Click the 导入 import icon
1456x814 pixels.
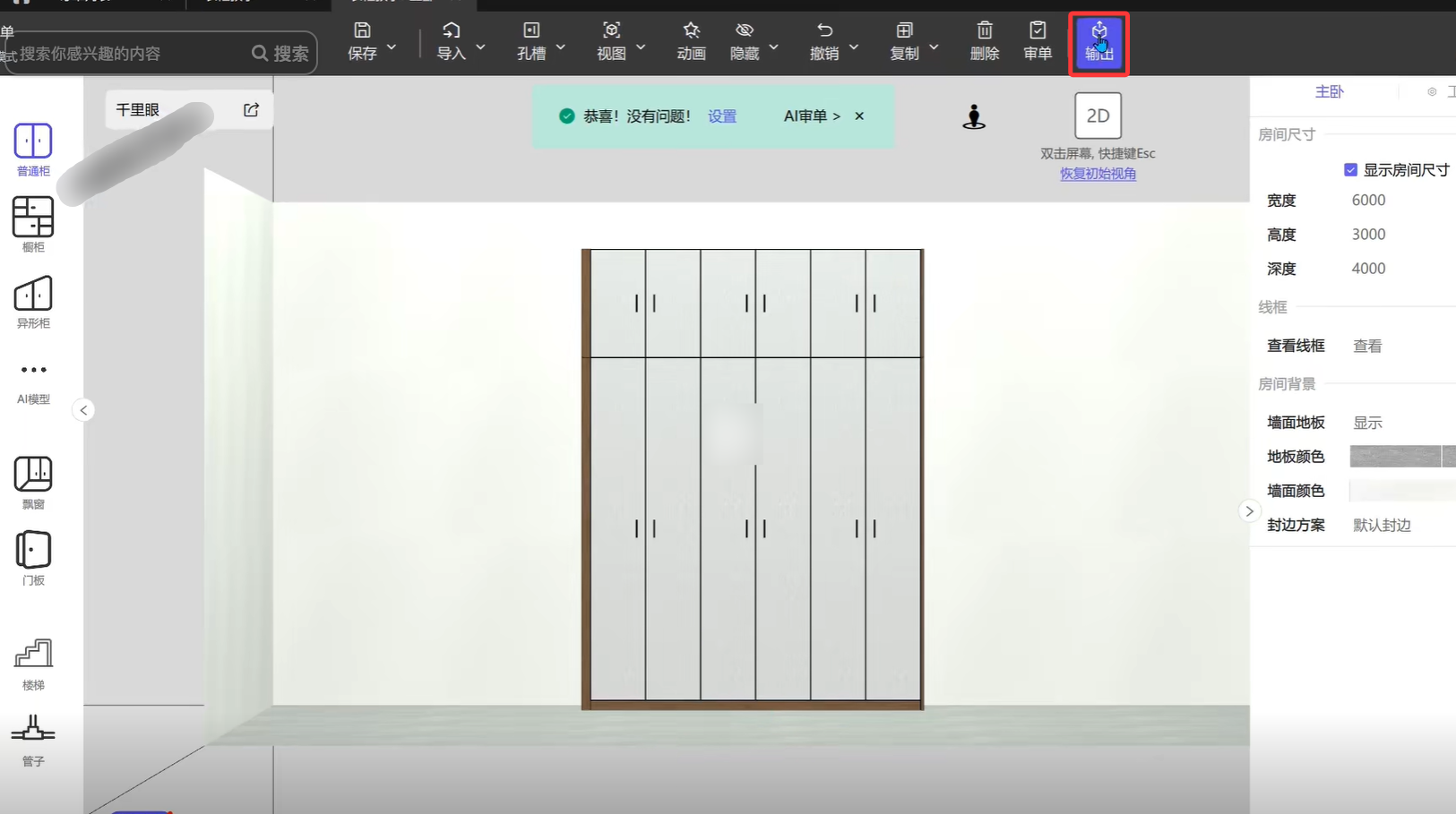click(451, 30)
